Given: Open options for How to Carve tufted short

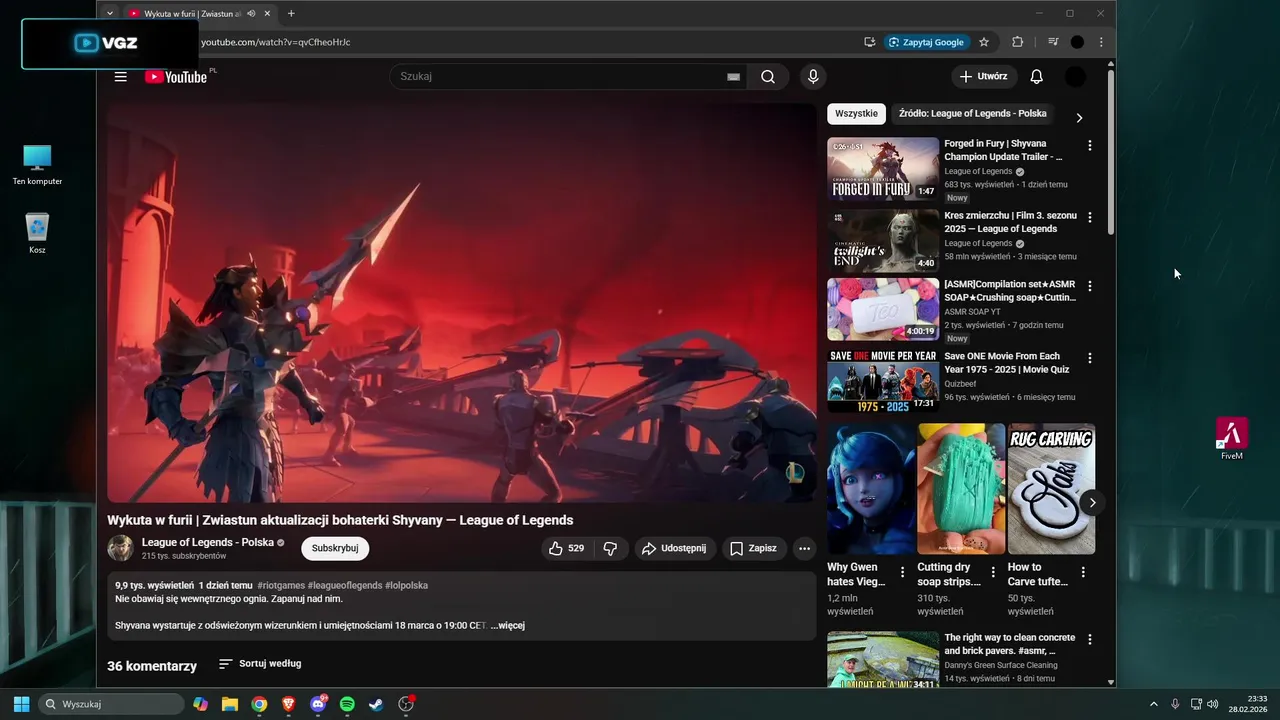Looking at the screenshot, I should pyautogui.click(x=1083, y=572).
